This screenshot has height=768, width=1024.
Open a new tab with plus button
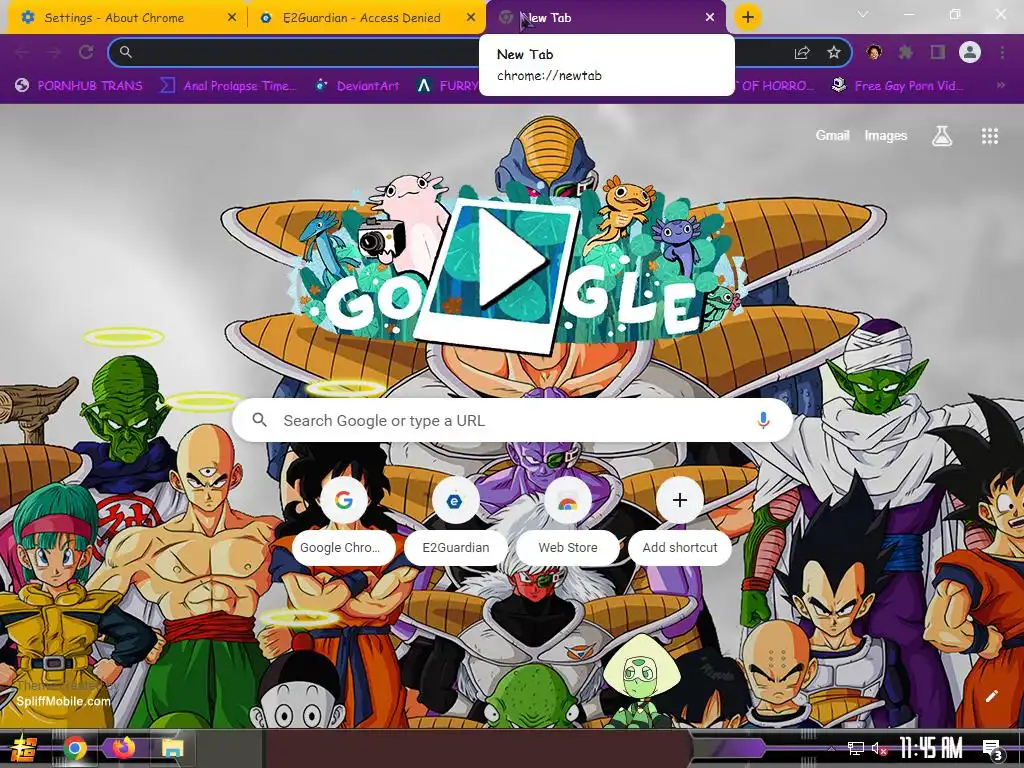(748, 17)
